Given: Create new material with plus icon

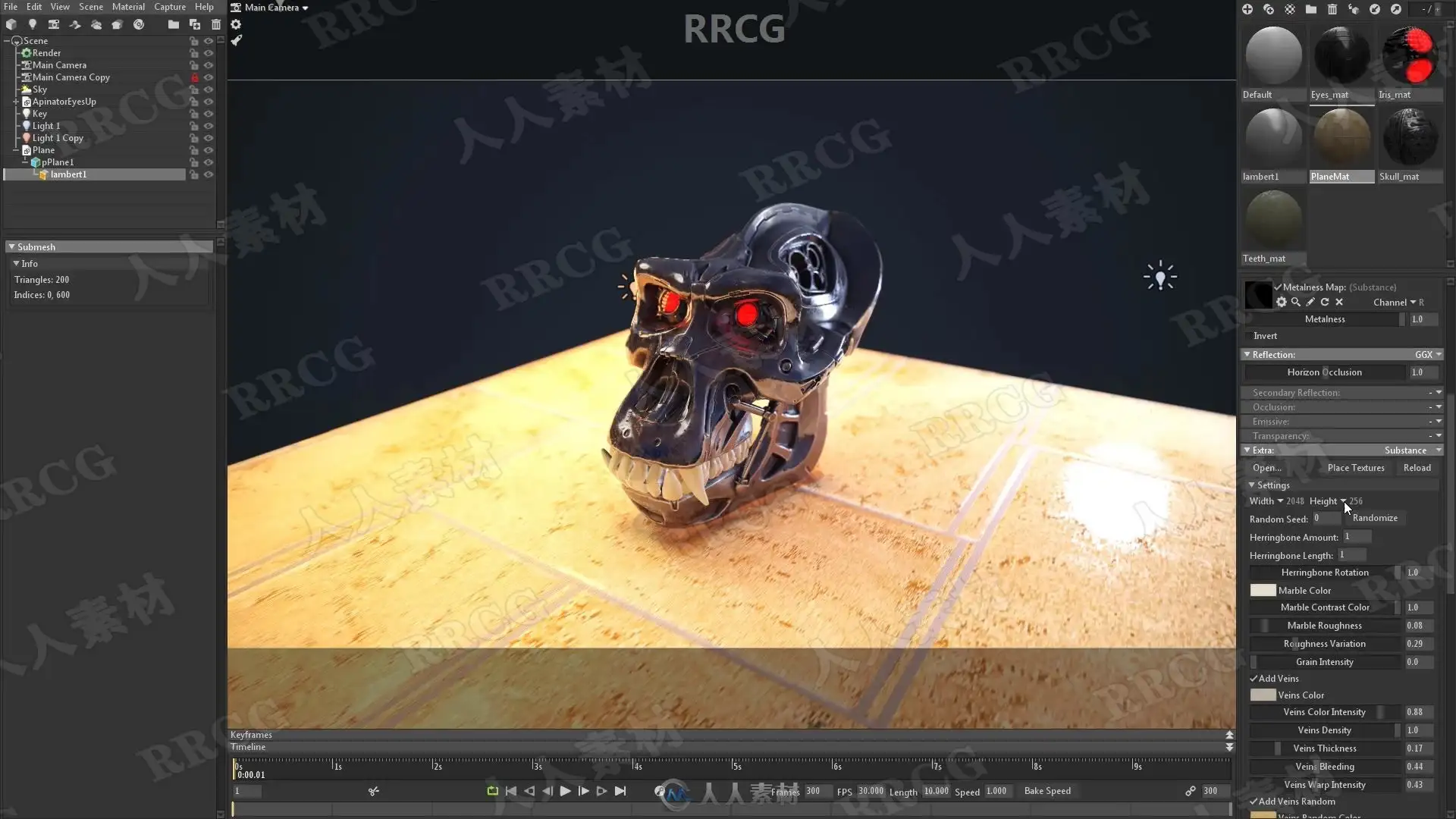Looking at the screenshot, I should [1247, 9].
